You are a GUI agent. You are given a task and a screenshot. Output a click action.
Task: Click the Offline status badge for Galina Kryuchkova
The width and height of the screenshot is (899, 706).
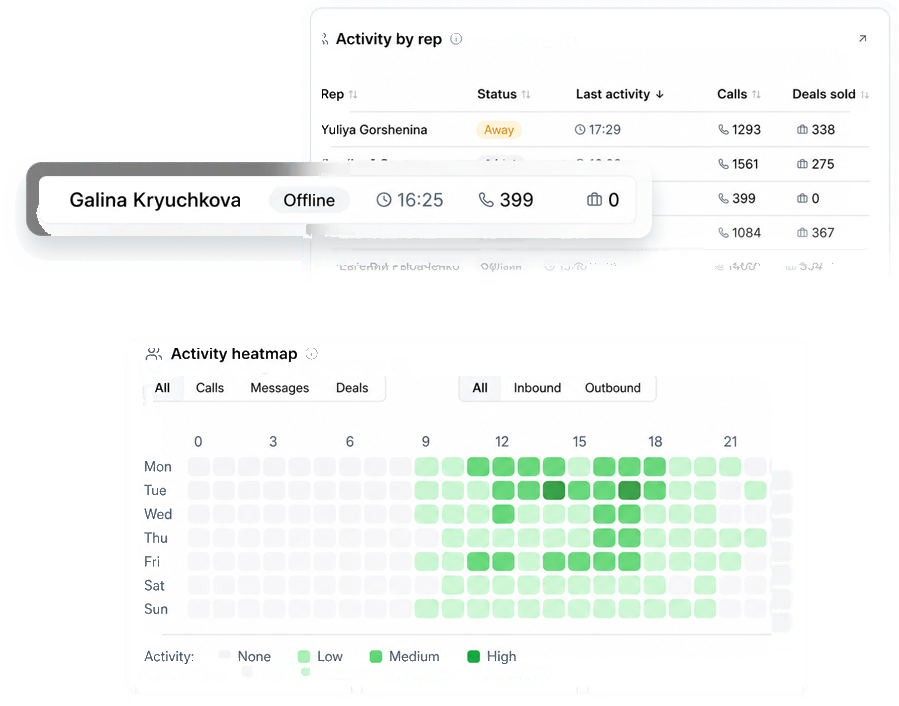[310, 200]
